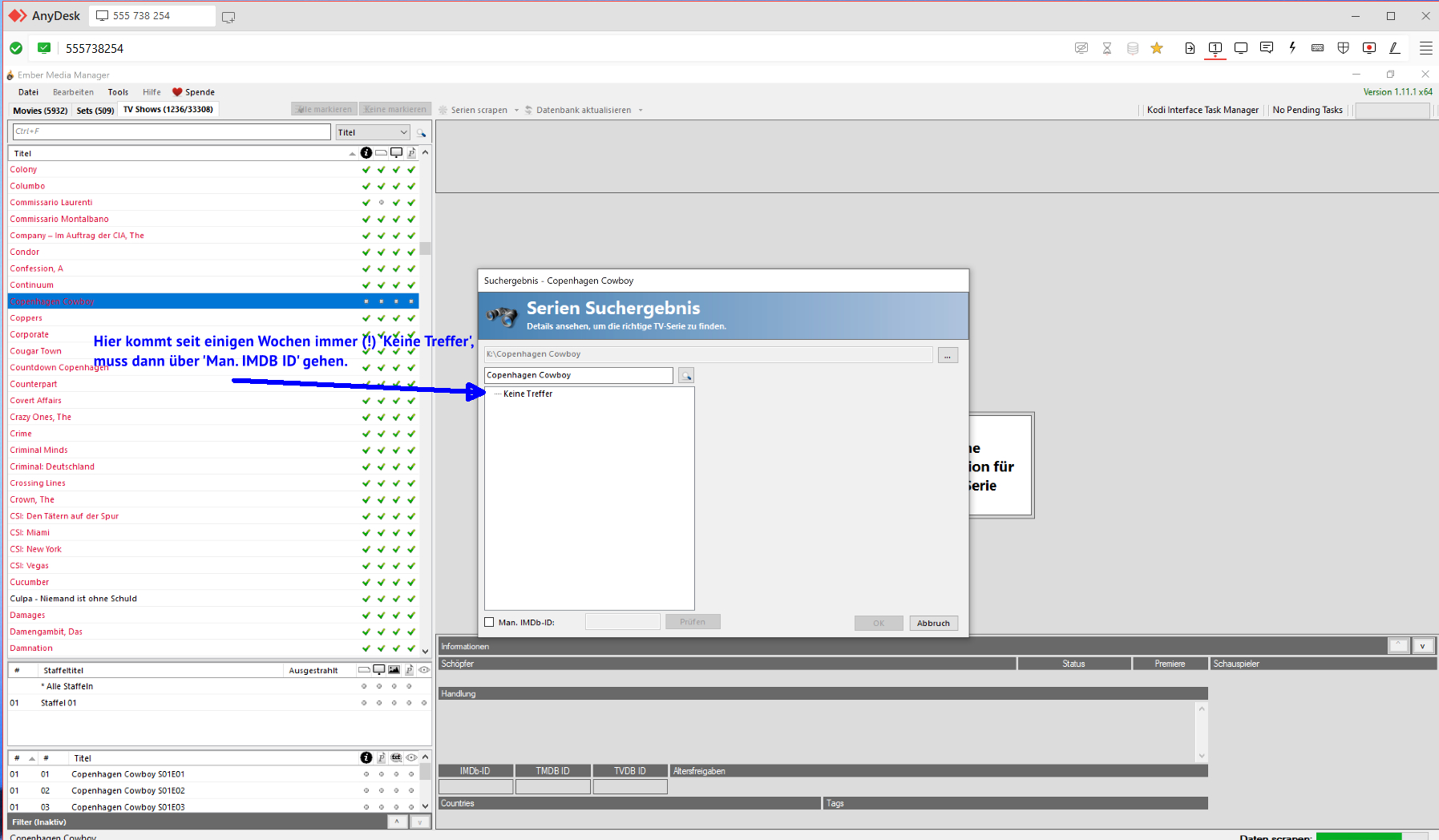Screen dimensions: 1439x840
Task: Toggle watched state dot for Staffel 01
Action: [424, 703]
